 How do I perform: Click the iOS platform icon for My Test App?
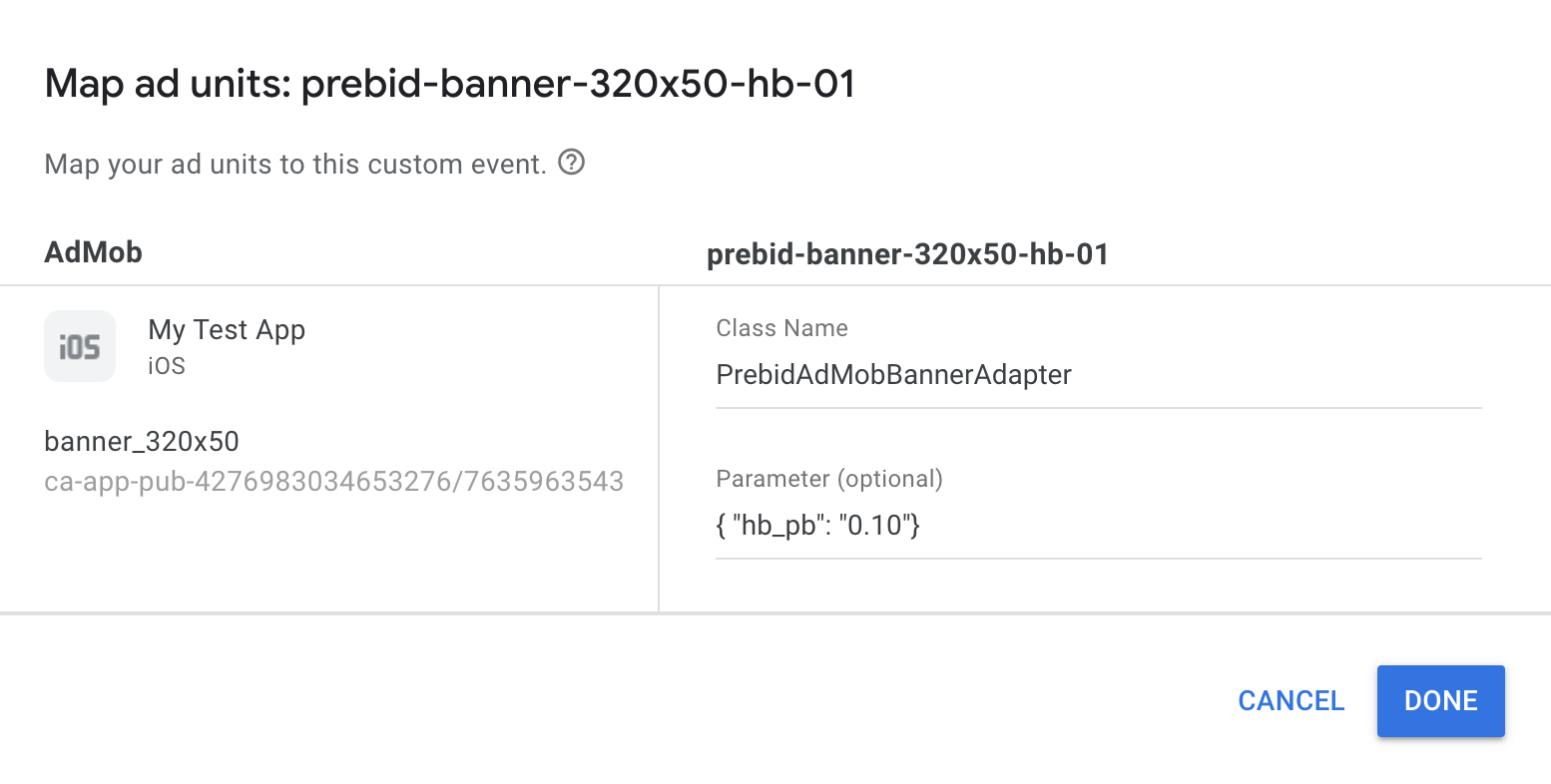[x=79, y=346]
